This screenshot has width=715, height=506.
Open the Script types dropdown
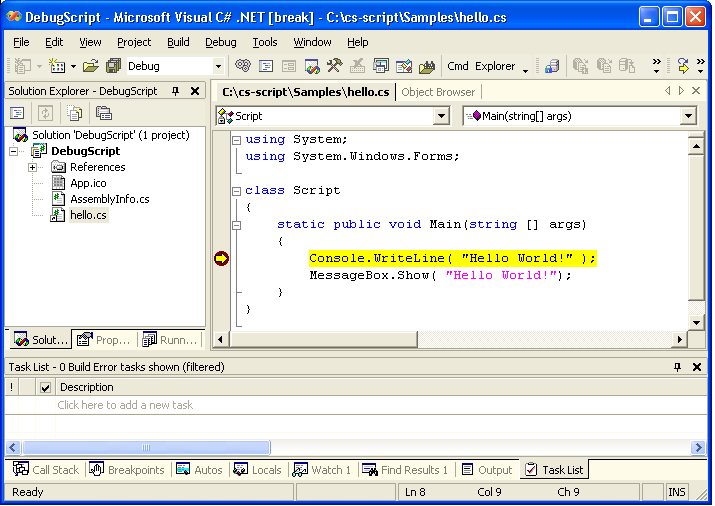tap(441, 116)
